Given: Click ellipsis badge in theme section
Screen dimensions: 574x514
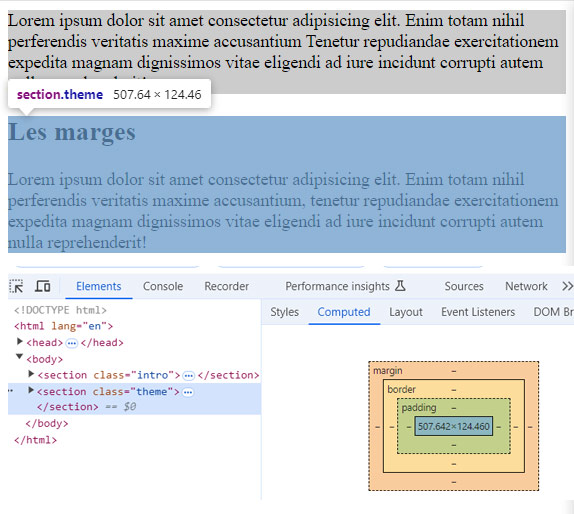Looking at the screenshot, I should [x=188, y=392].
